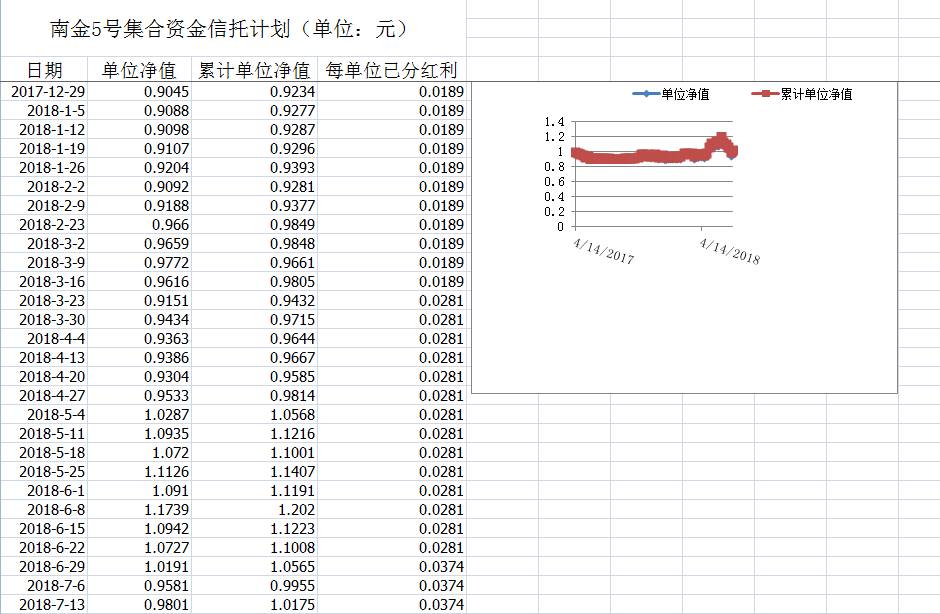Select the red data series line in chart
Viewport: 940px width, 614px height.
pos(640,156)
